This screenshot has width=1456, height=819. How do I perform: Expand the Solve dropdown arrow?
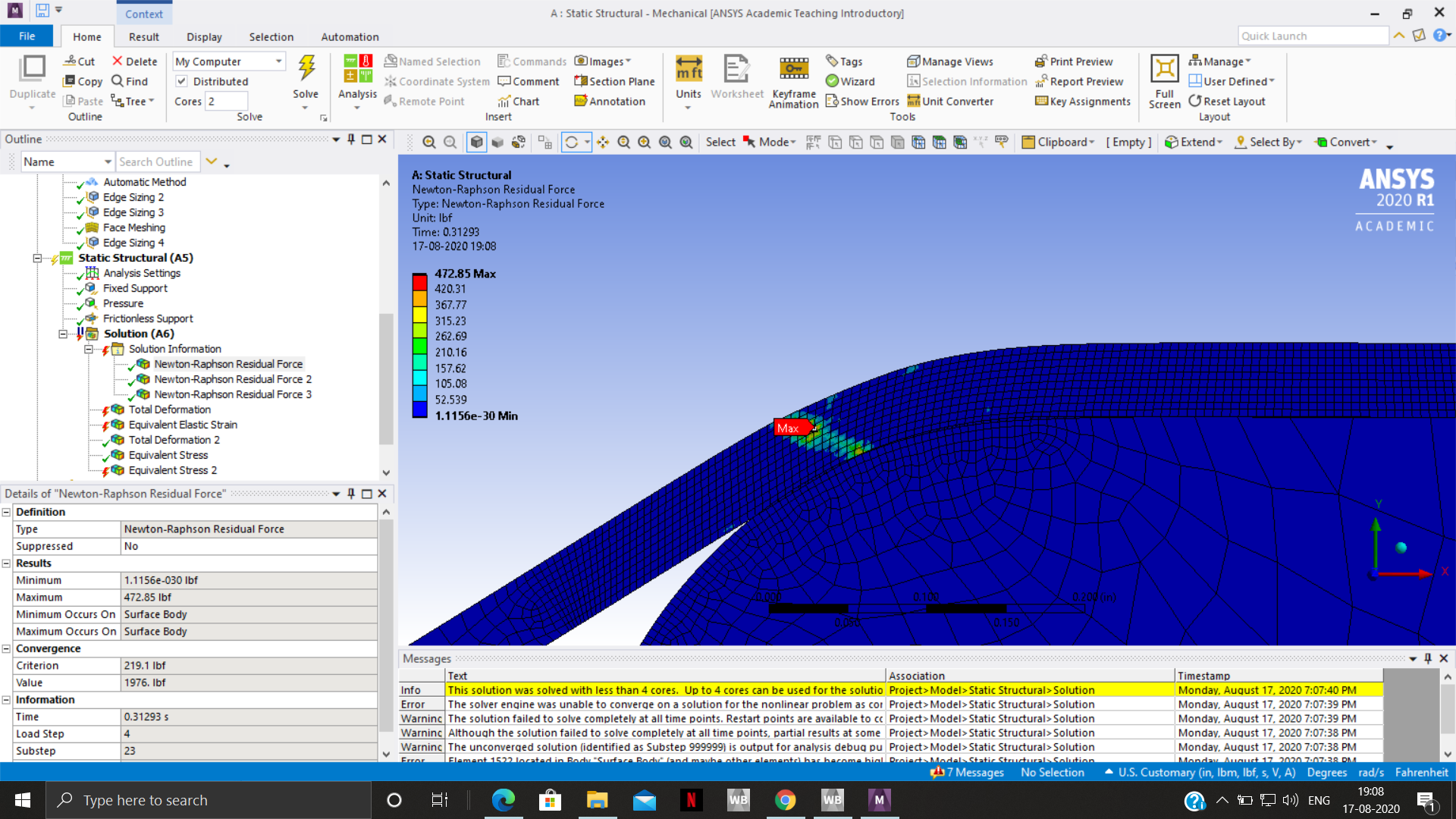(306, 106)
